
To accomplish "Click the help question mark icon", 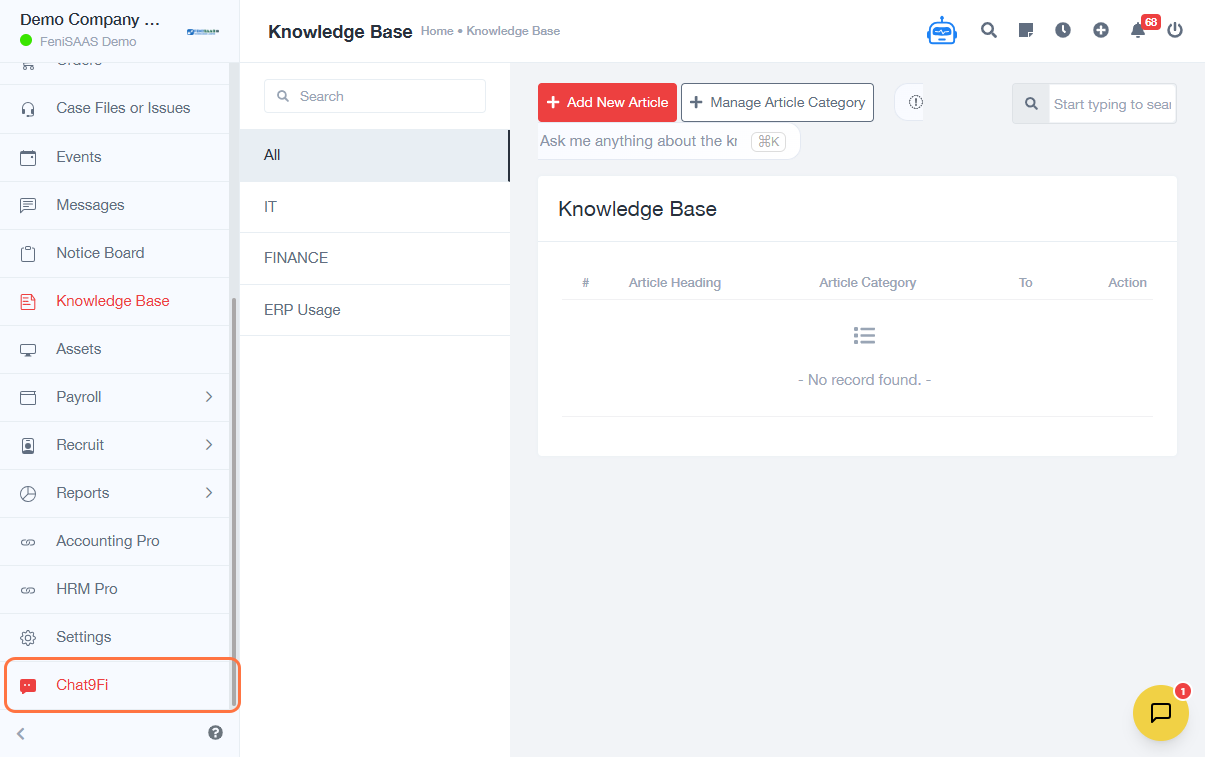I will (215, 733).
